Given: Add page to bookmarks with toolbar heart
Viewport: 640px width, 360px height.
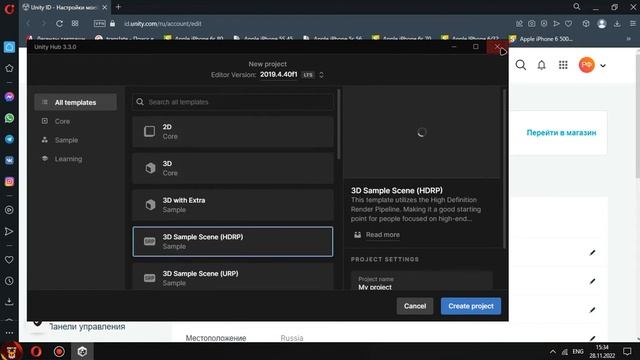Looking at the screenshot, I should pos(569,24).
